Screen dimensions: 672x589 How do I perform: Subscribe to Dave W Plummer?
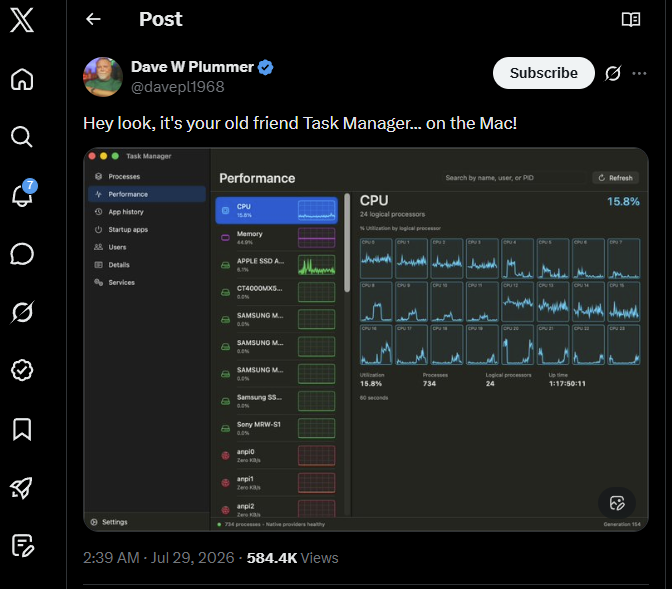[x=543, y=73]
